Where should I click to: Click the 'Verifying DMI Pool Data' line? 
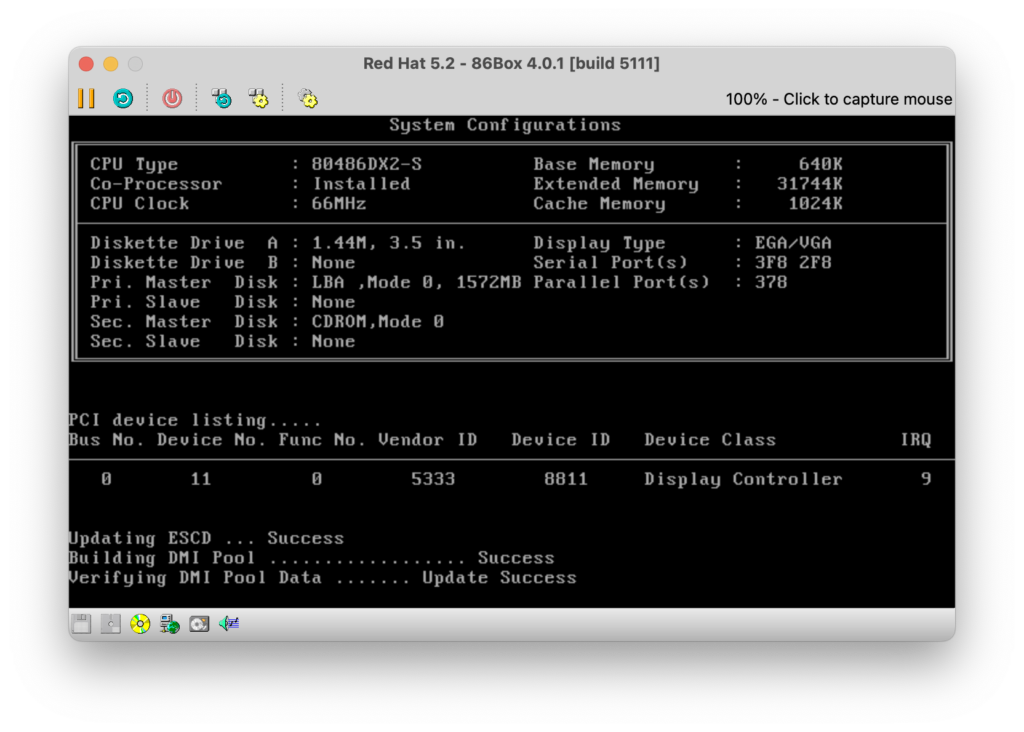click(322, 577)
